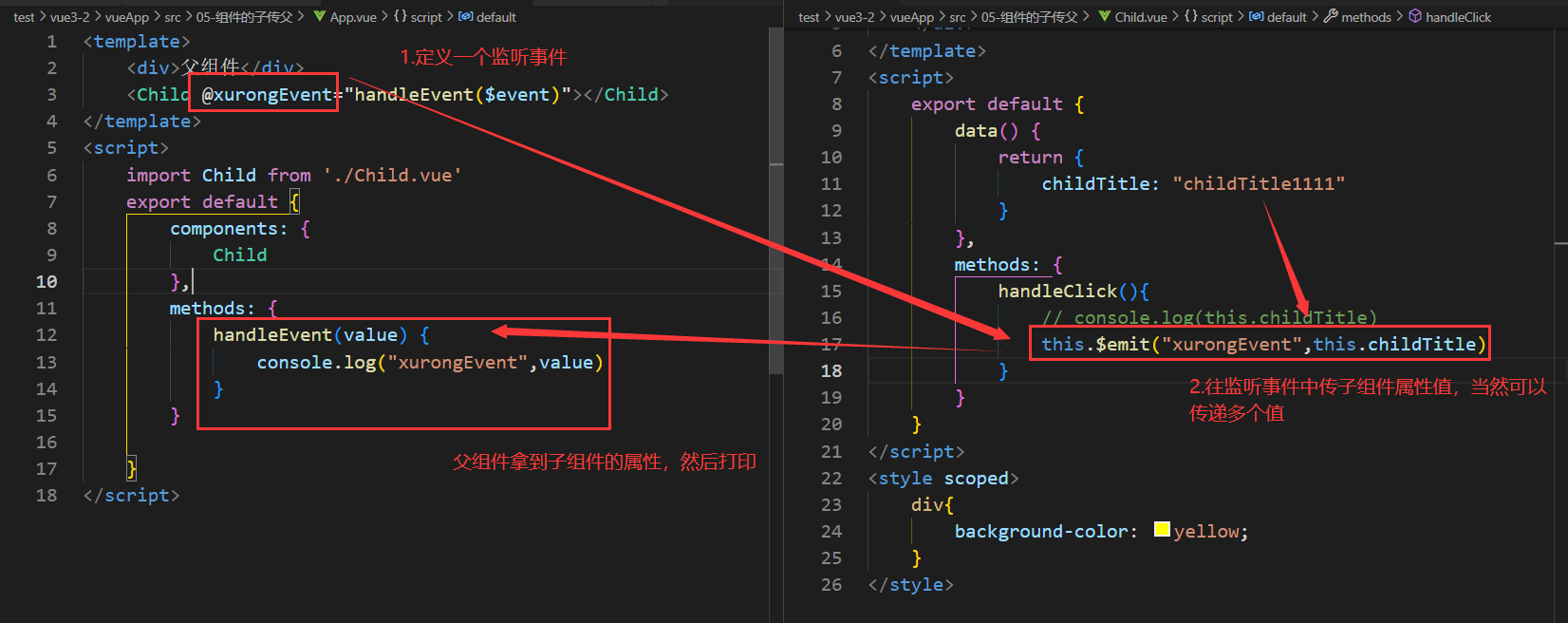Click '@xurongEvent' attribute in App.vue template

pos(267,94)
